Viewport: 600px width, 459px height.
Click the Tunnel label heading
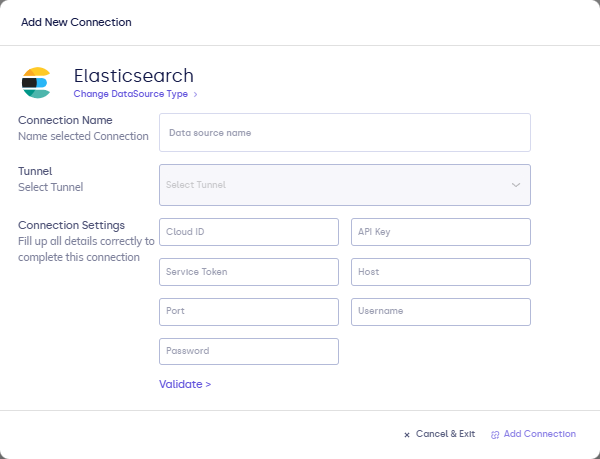tap(35, 171)
